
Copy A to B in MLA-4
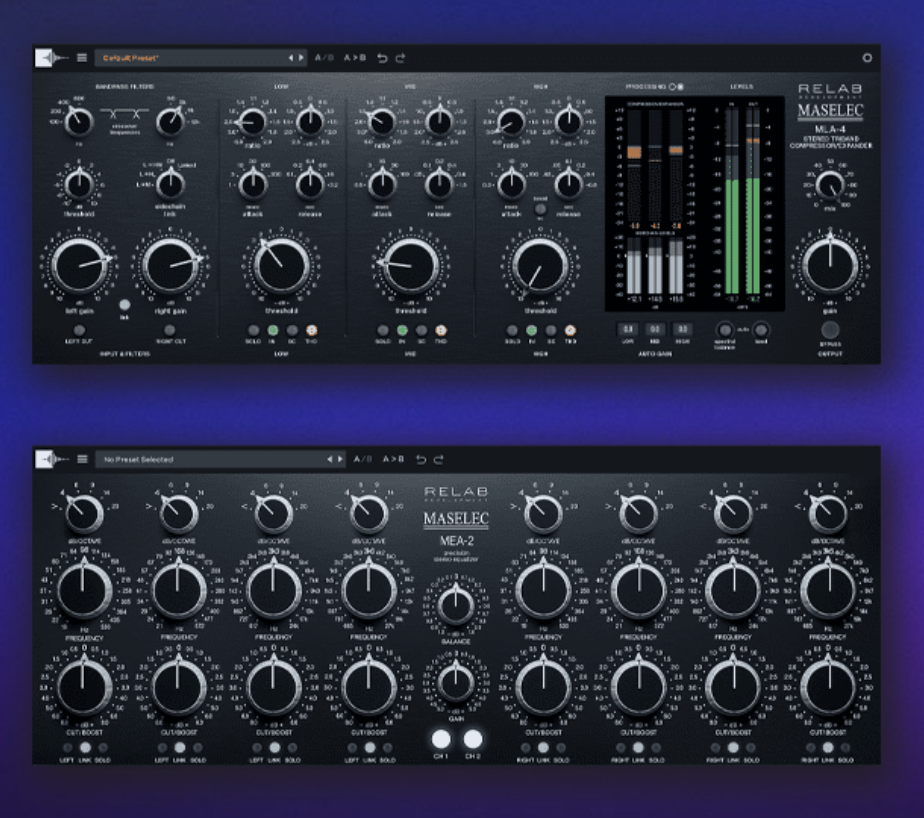tap(355, 58)
